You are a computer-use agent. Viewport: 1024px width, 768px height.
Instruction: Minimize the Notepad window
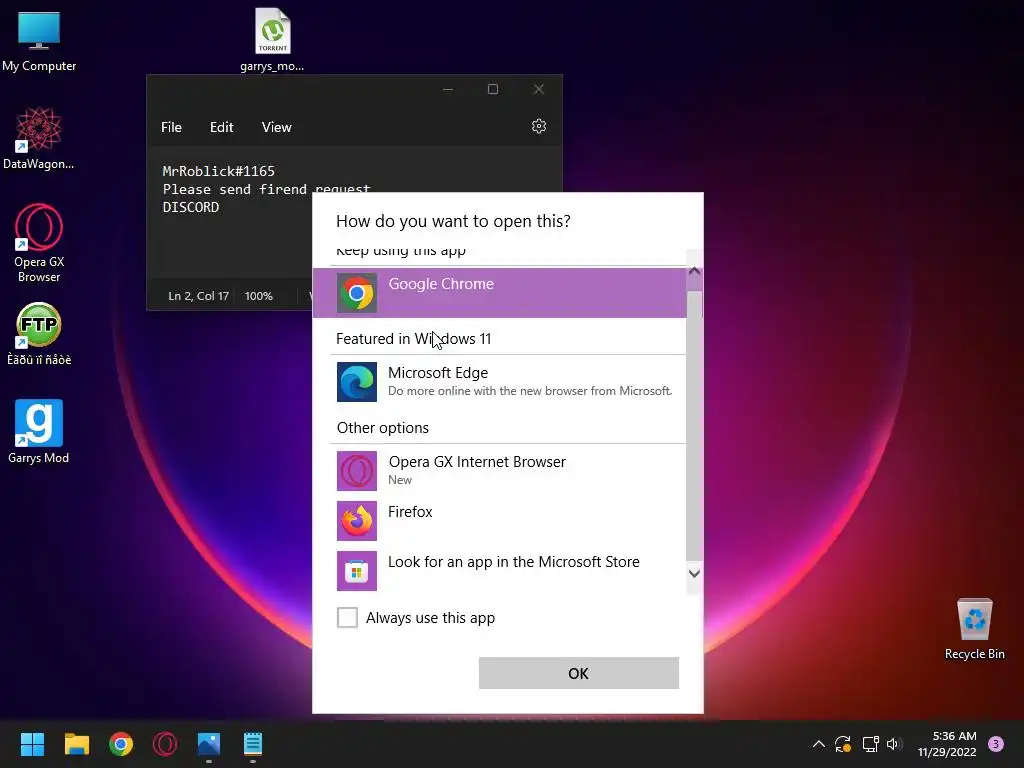448,89
